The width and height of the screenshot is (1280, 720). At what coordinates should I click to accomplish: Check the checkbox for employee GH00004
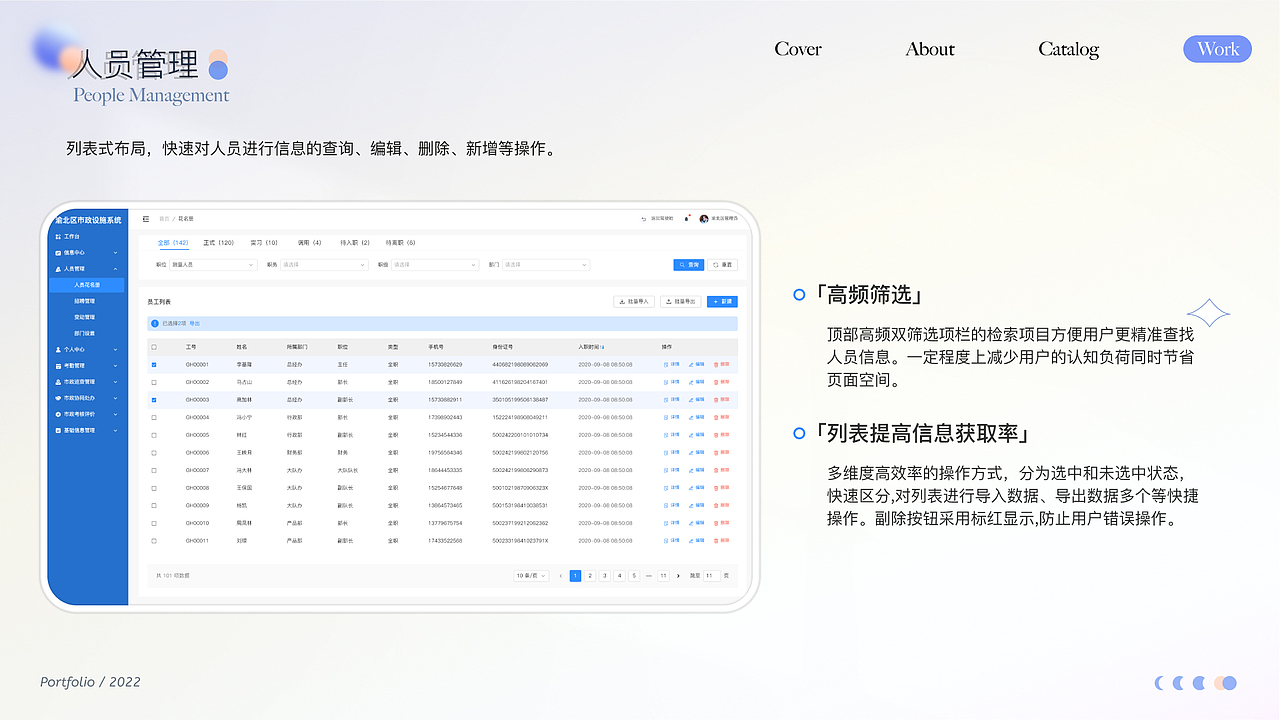(154, 417)
